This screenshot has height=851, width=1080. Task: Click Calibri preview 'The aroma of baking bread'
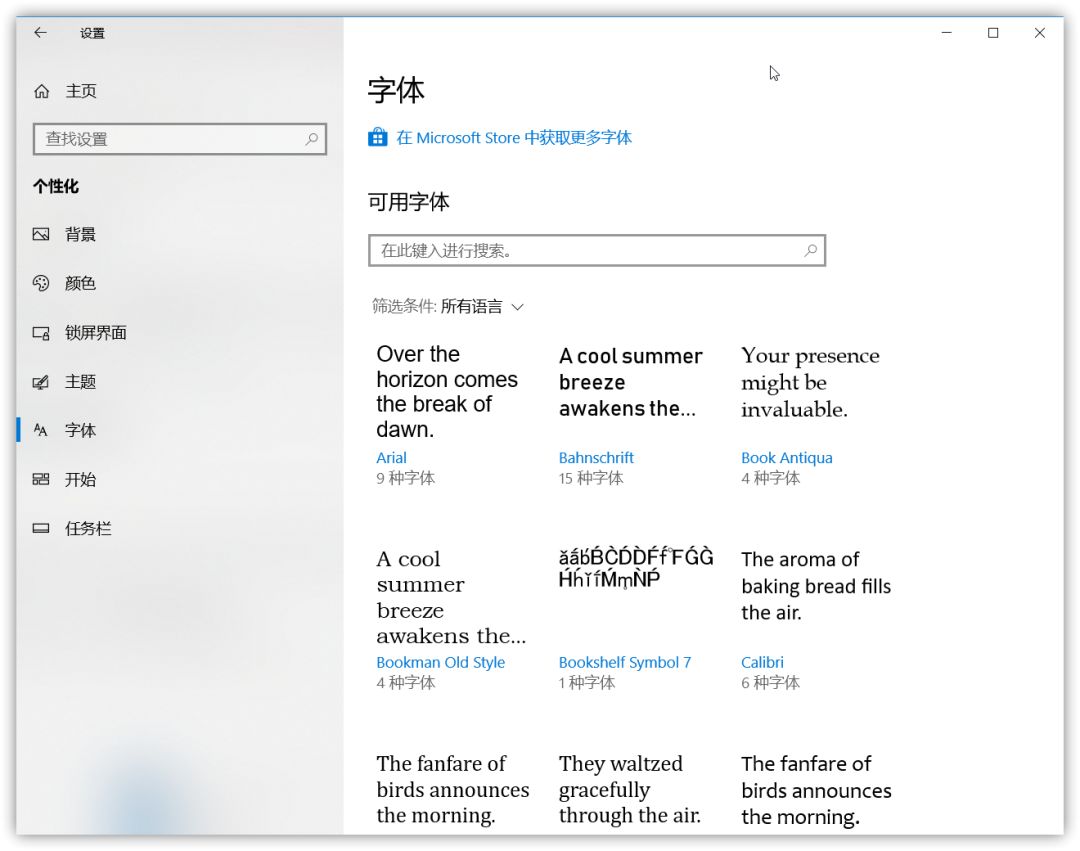816,586
